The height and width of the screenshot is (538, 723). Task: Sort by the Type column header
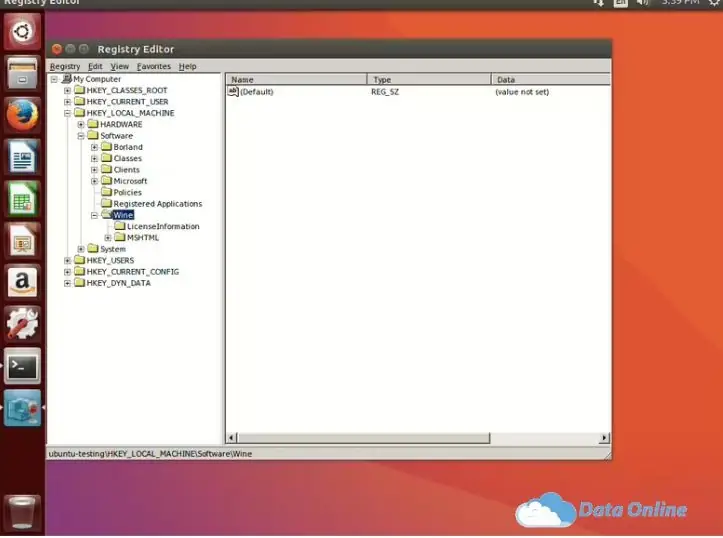click(x=429, y=79)
